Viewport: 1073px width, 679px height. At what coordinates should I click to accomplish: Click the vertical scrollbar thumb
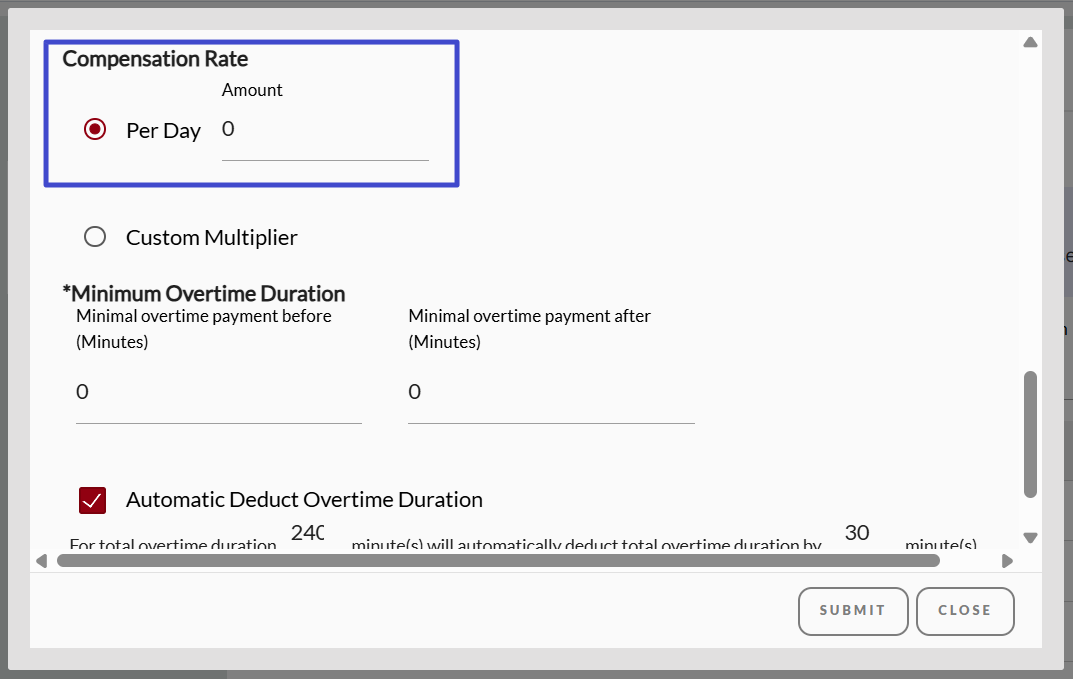coord(1030,434)
